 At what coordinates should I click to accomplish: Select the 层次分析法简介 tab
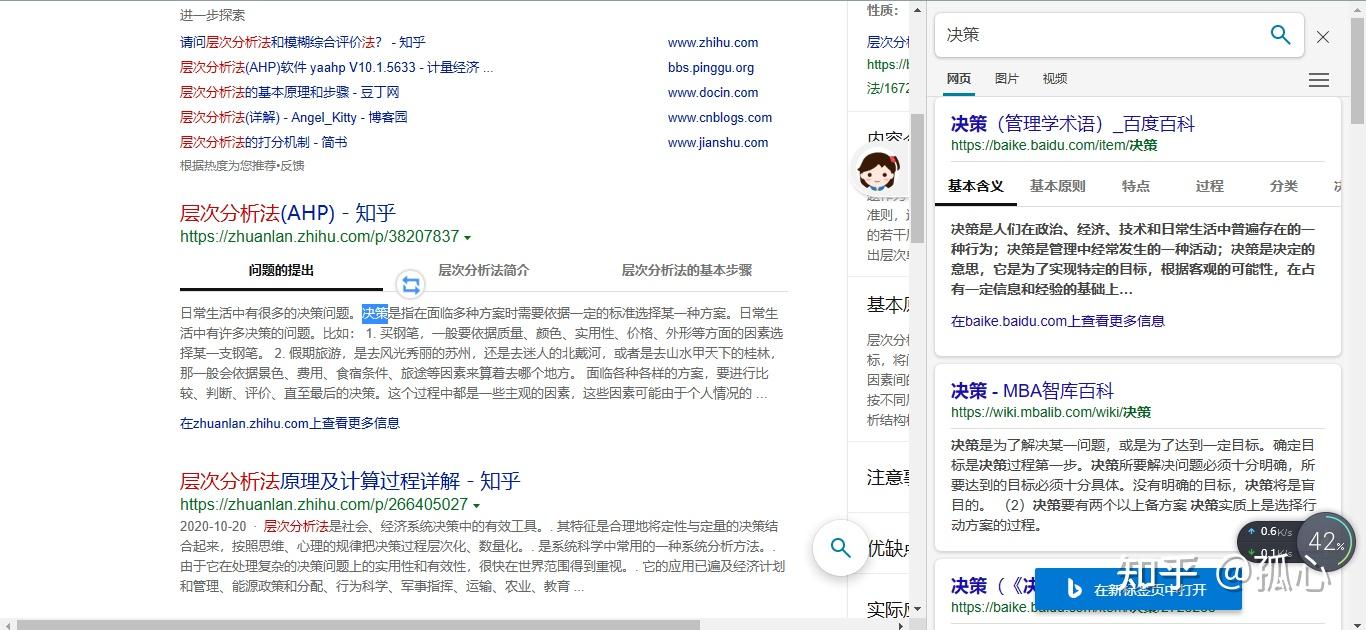coord(484,270)
